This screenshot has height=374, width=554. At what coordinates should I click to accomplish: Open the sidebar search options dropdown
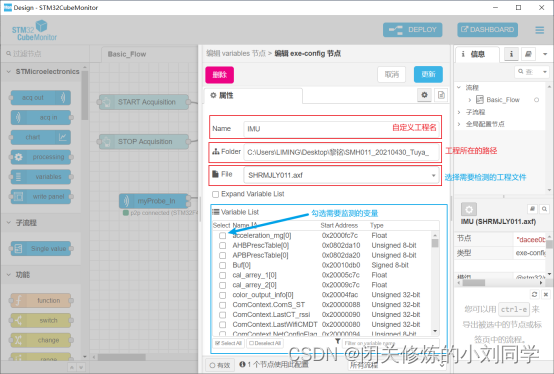pos(545,72)
